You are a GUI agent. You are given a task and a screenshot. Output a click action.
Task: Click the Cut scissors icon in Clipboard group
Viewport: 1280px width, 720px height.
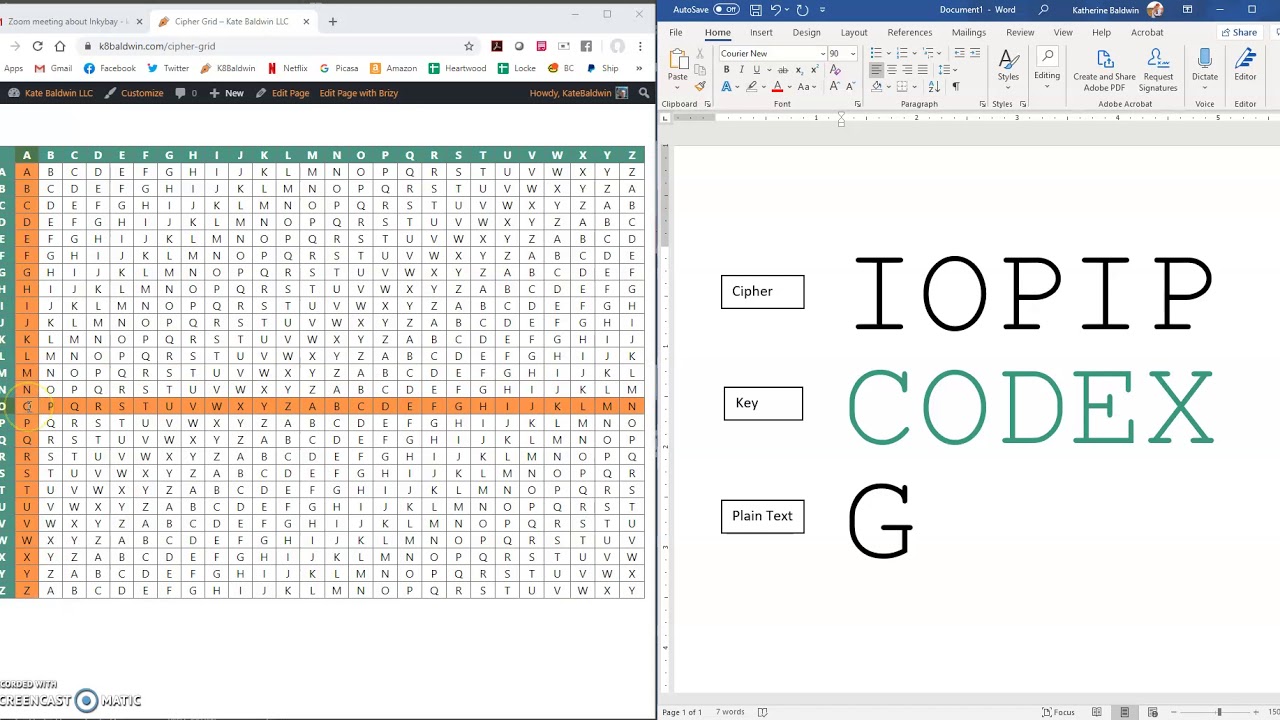(700, 54)
